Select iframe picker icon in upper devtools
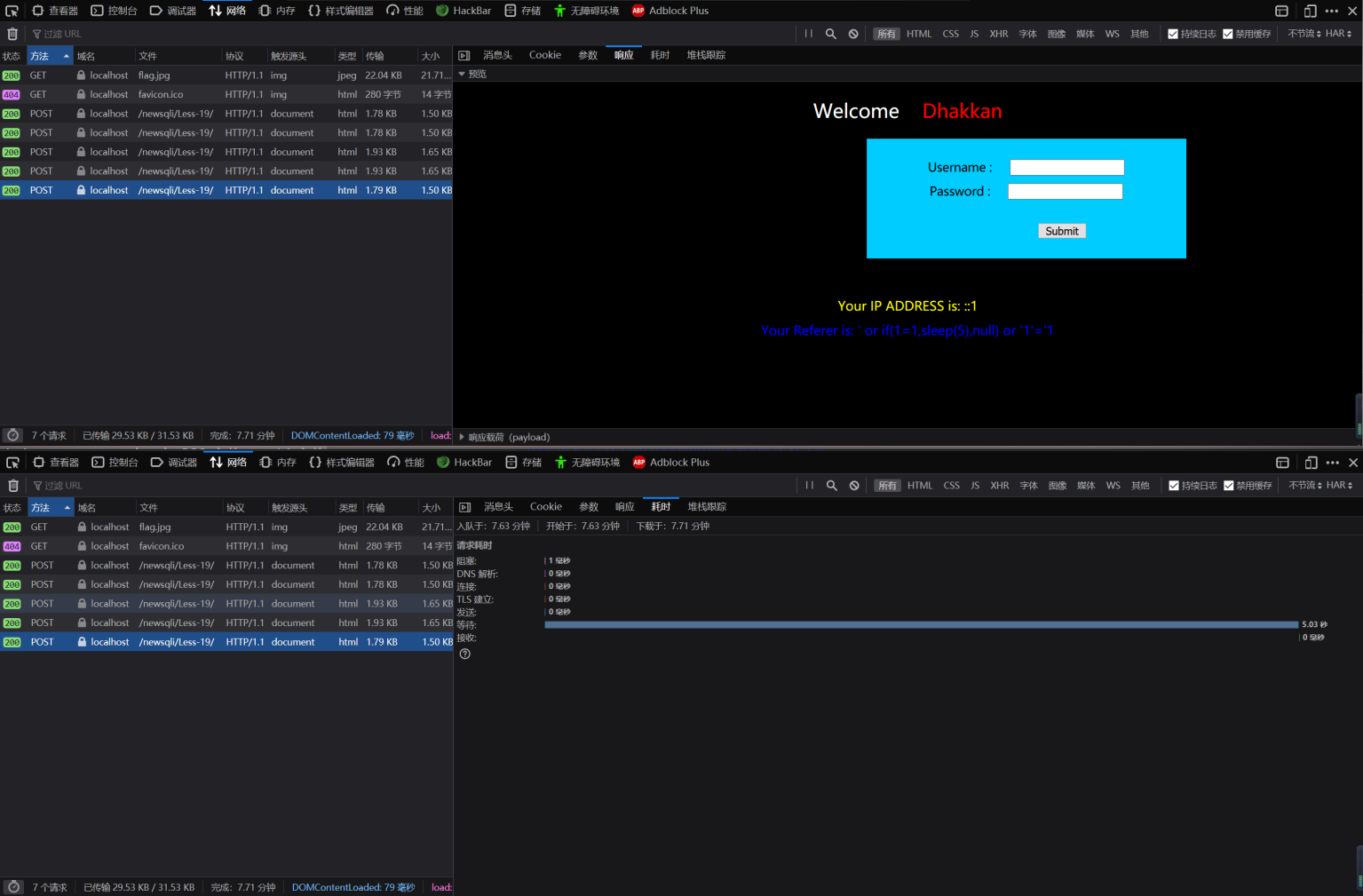The height and width of the screenshot is (896, 1363). tap(1281, 11)
